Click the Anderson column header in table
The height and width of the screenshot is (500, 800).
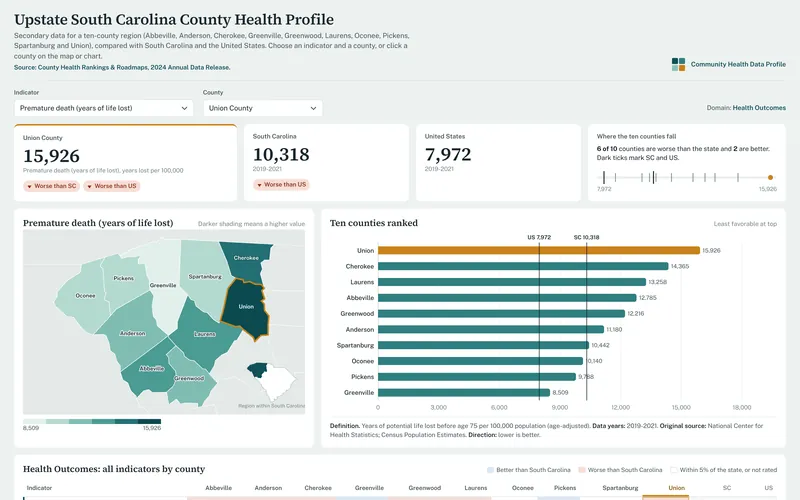(268, 488)
